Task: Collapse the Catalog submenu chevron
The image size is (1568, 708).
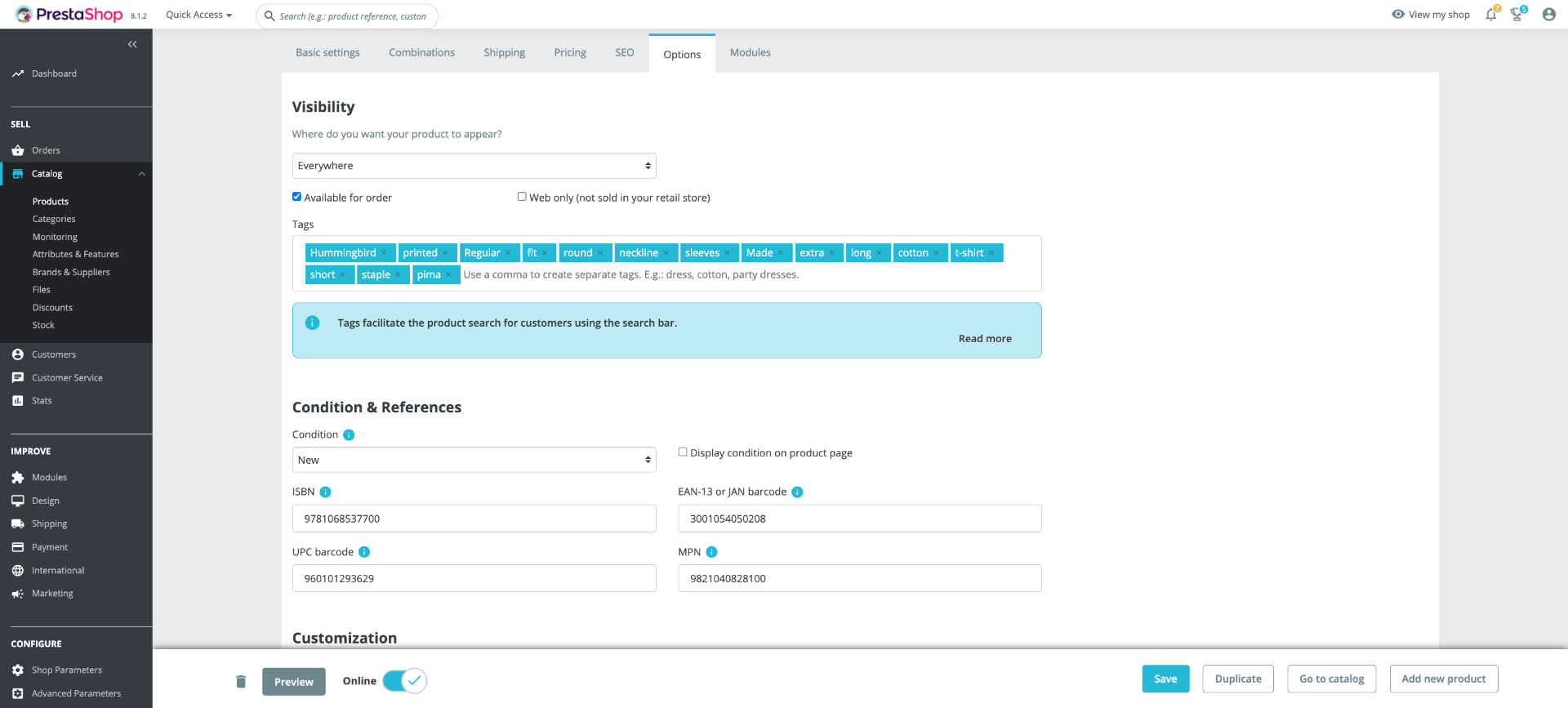Action: coord(141,174)
